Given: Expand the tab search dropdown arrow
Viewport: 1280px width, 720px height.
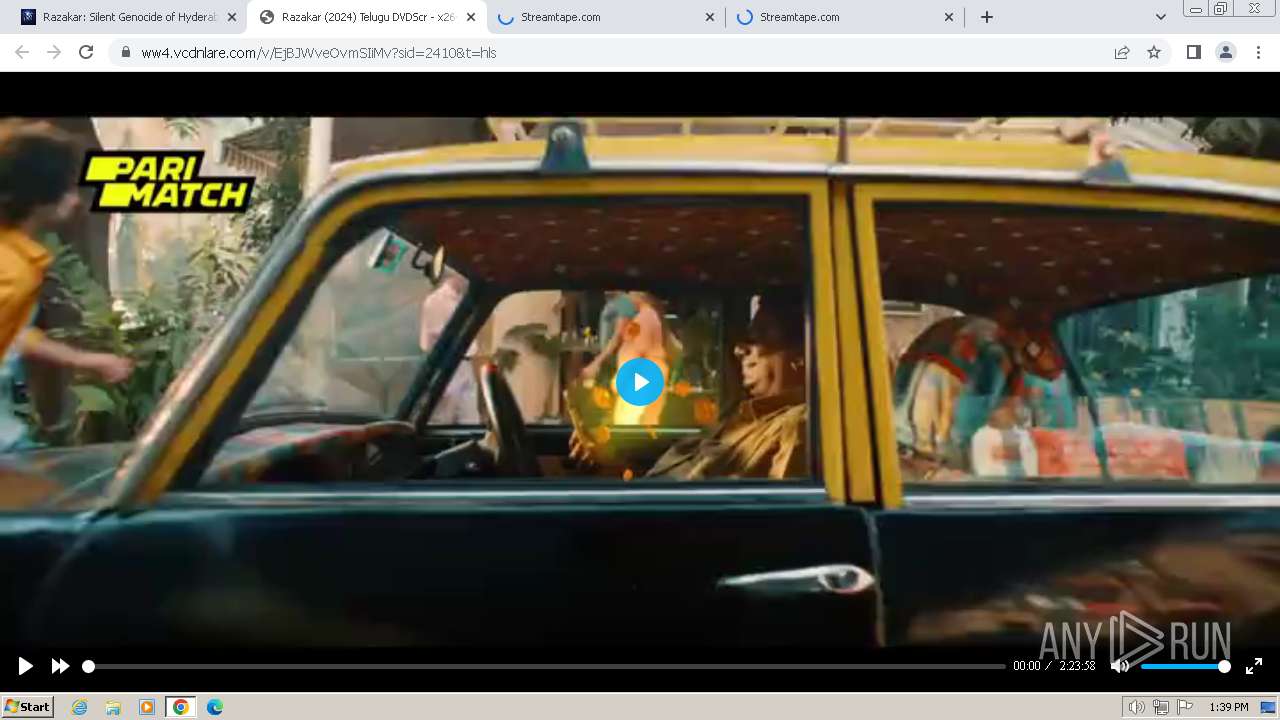Looking at the screenshot, I should (1160, 17).
